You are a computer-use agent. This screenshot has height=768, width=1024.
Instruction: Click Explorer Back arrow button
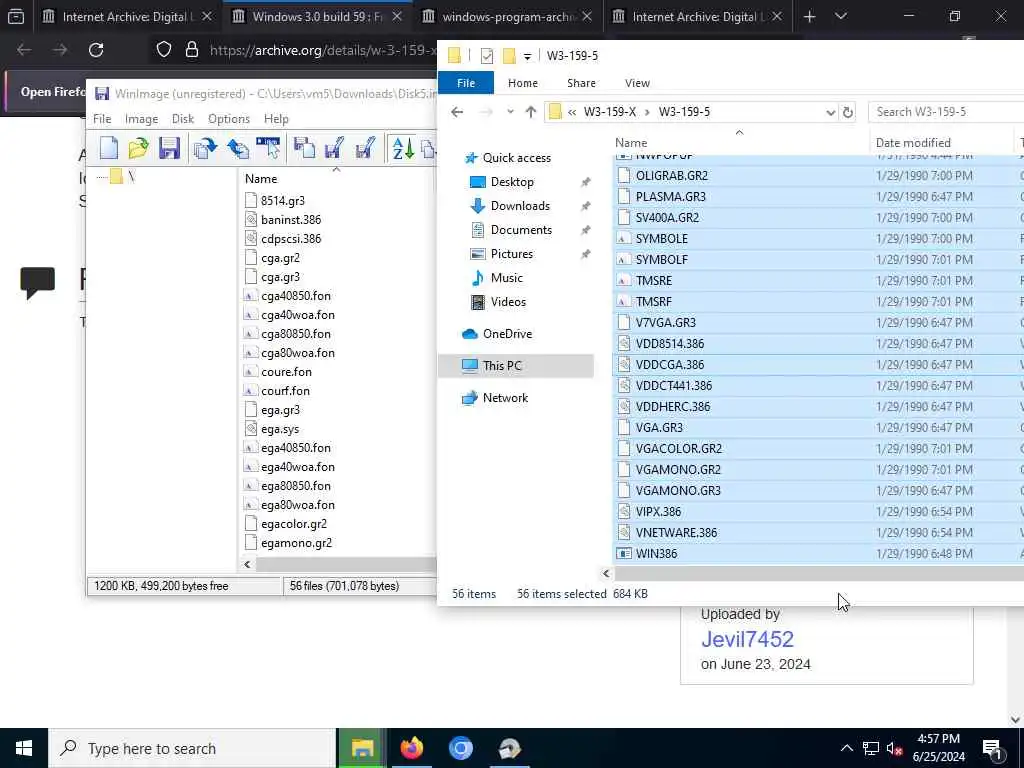pos(457,112)
